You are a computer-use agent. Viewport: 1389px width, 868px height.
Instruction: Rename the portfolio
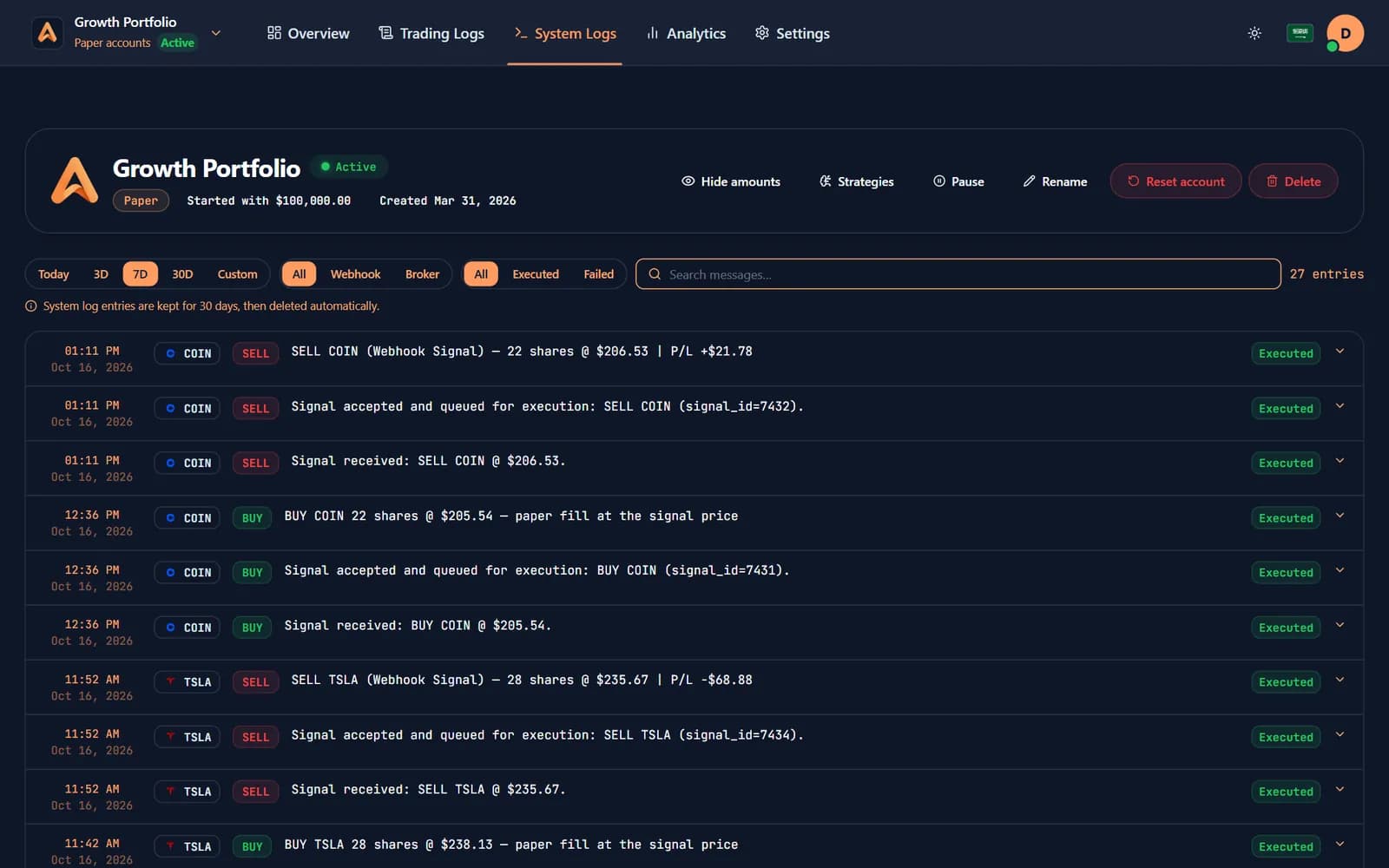pyautogui.click(x=1055, y=181)
